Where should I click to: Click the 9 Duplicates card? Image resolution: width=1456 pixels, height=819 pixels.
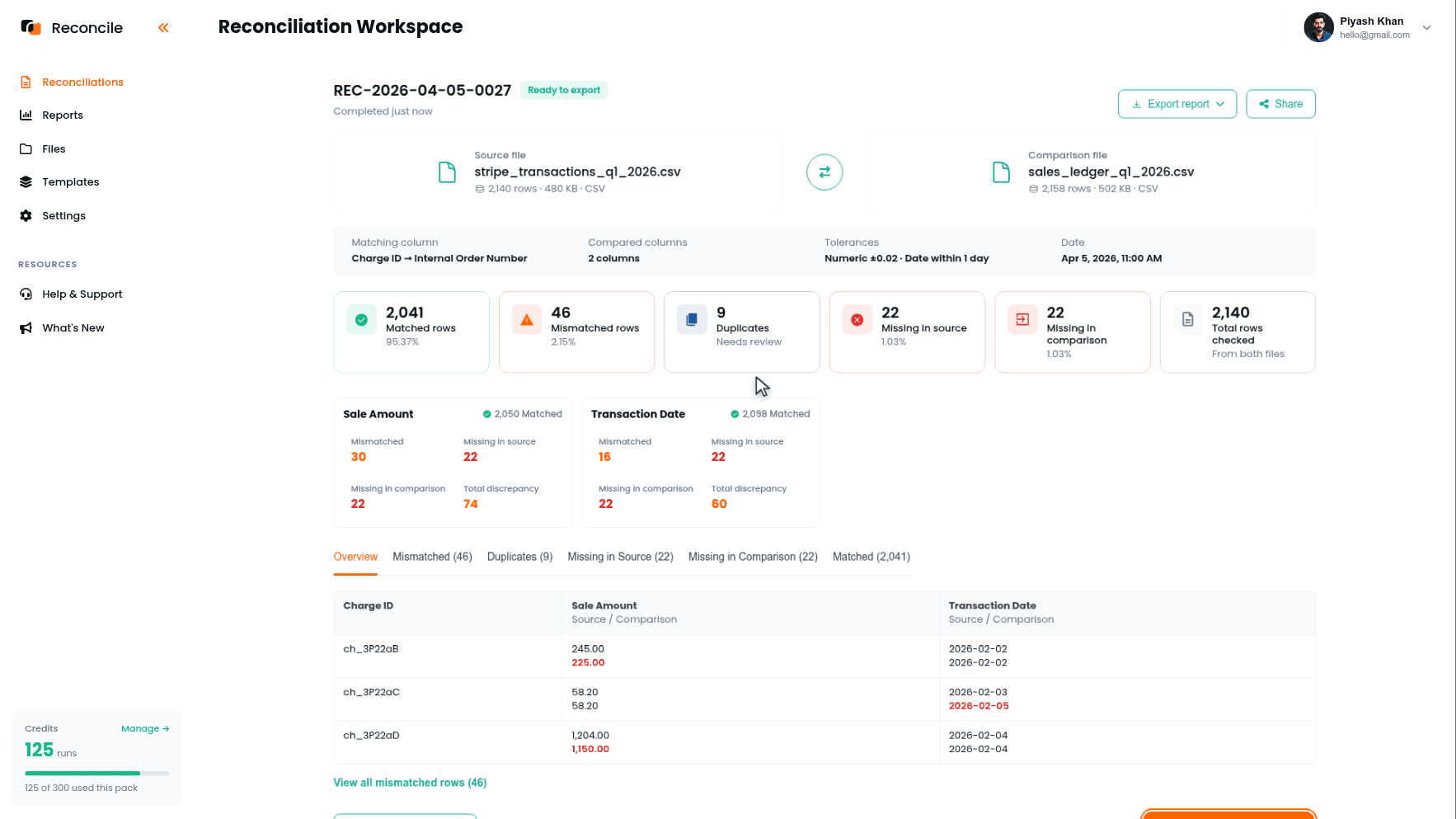[742, 332]
